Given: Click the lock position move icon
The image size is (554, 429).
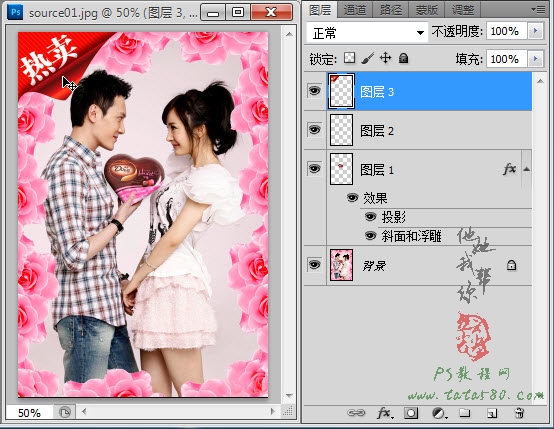Looking at the screenshot, I should pos(385,58).
